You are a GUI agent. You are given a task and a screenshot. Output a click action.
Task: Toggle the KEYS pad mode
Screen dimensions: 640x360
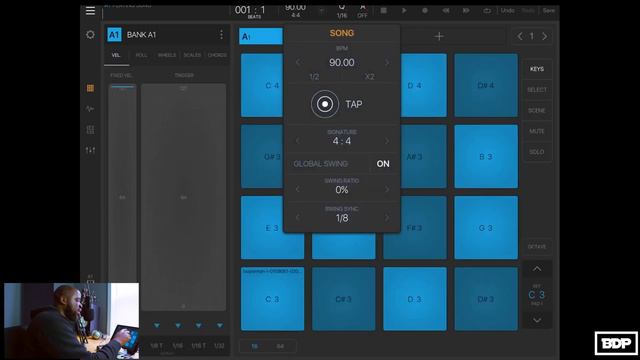pos(537,69)
